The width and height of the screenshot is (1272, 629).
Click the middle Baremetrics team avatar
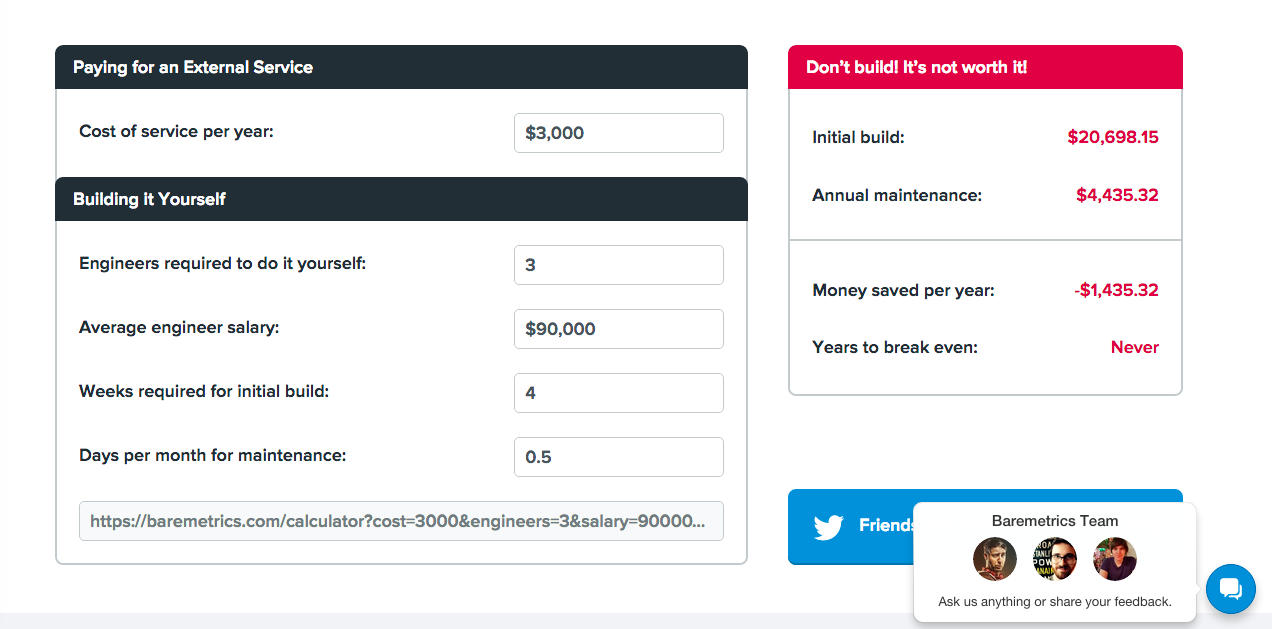click(1054, 559)
